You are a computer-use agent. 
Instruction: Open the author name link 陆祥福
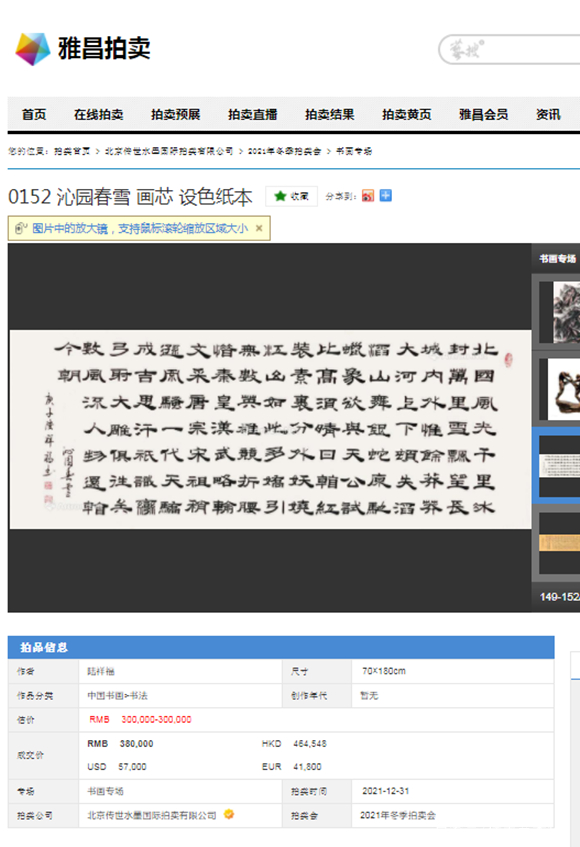pyautogui.click(x=101, y=671)
